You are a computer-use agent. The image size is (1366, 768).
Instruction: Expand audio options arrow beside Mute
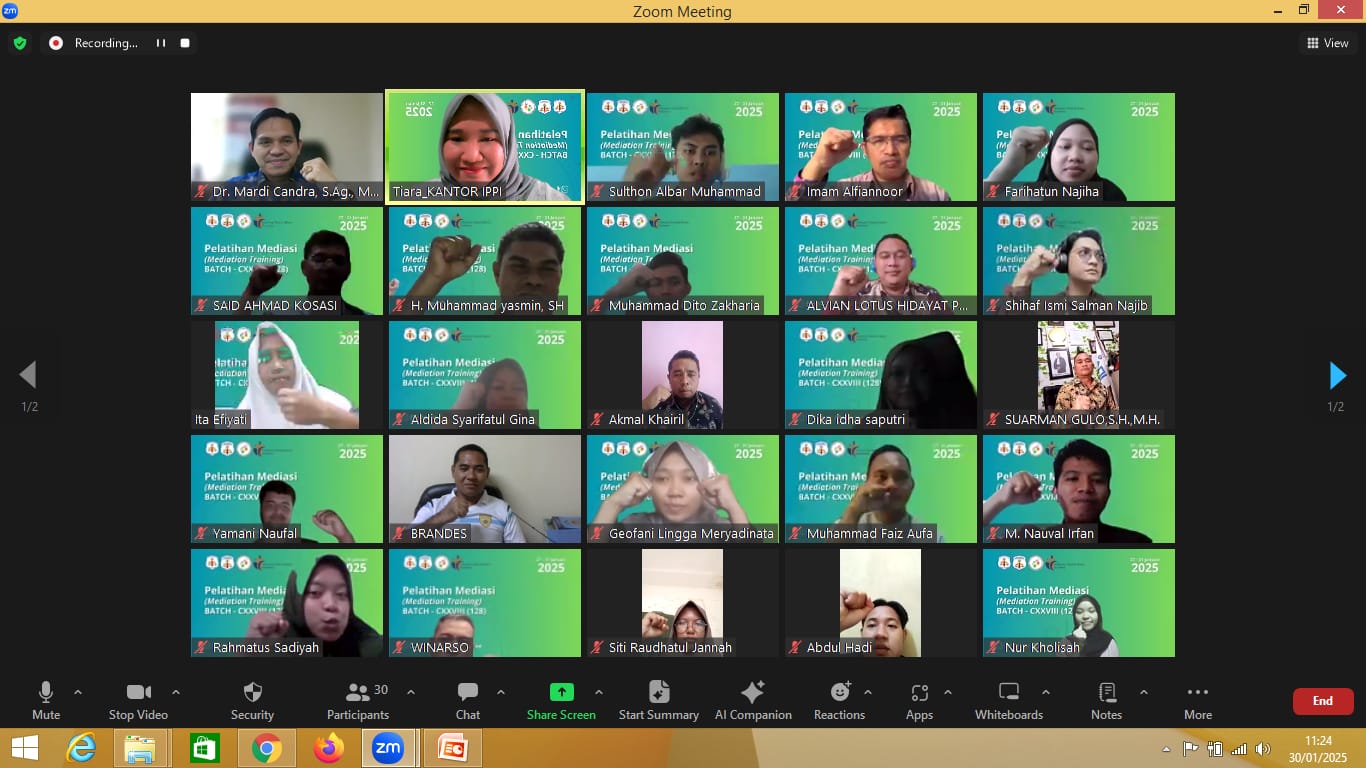(x=78, y=692)
